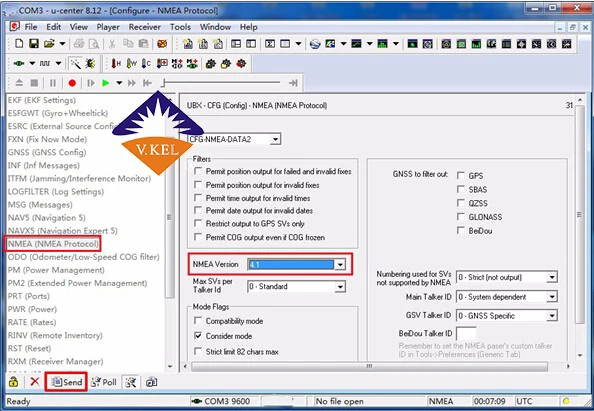Open a file with the folder icon

click(49, 44)
